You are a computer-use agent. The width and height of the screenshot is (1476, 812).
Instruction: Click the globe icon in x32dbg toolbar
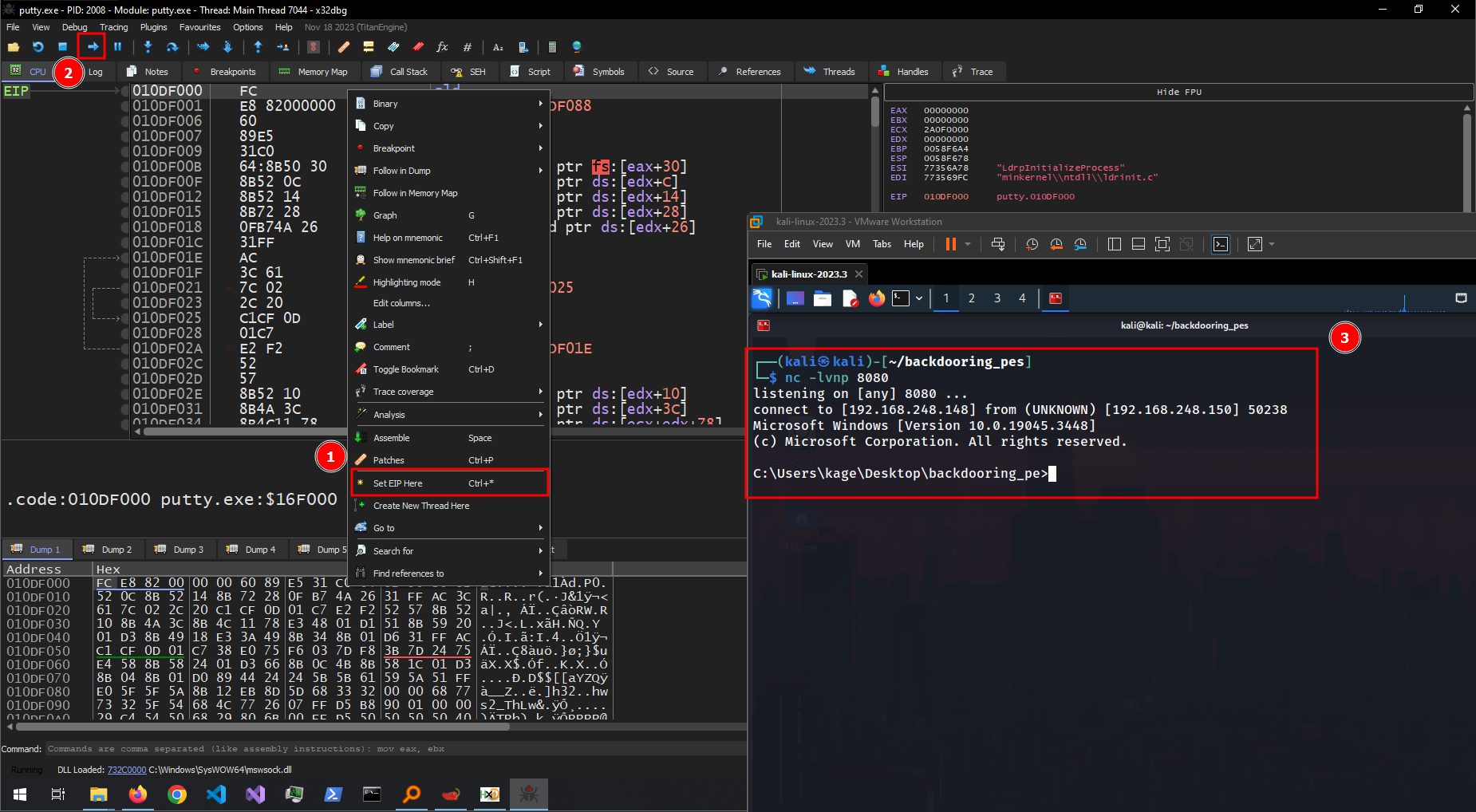coord(577,47)
